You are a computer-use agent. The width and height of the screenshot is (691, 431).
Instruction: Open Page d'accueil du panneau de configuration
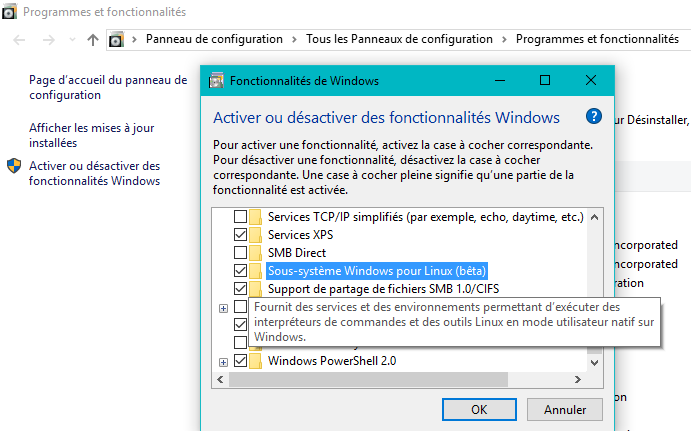pos(108,87)
